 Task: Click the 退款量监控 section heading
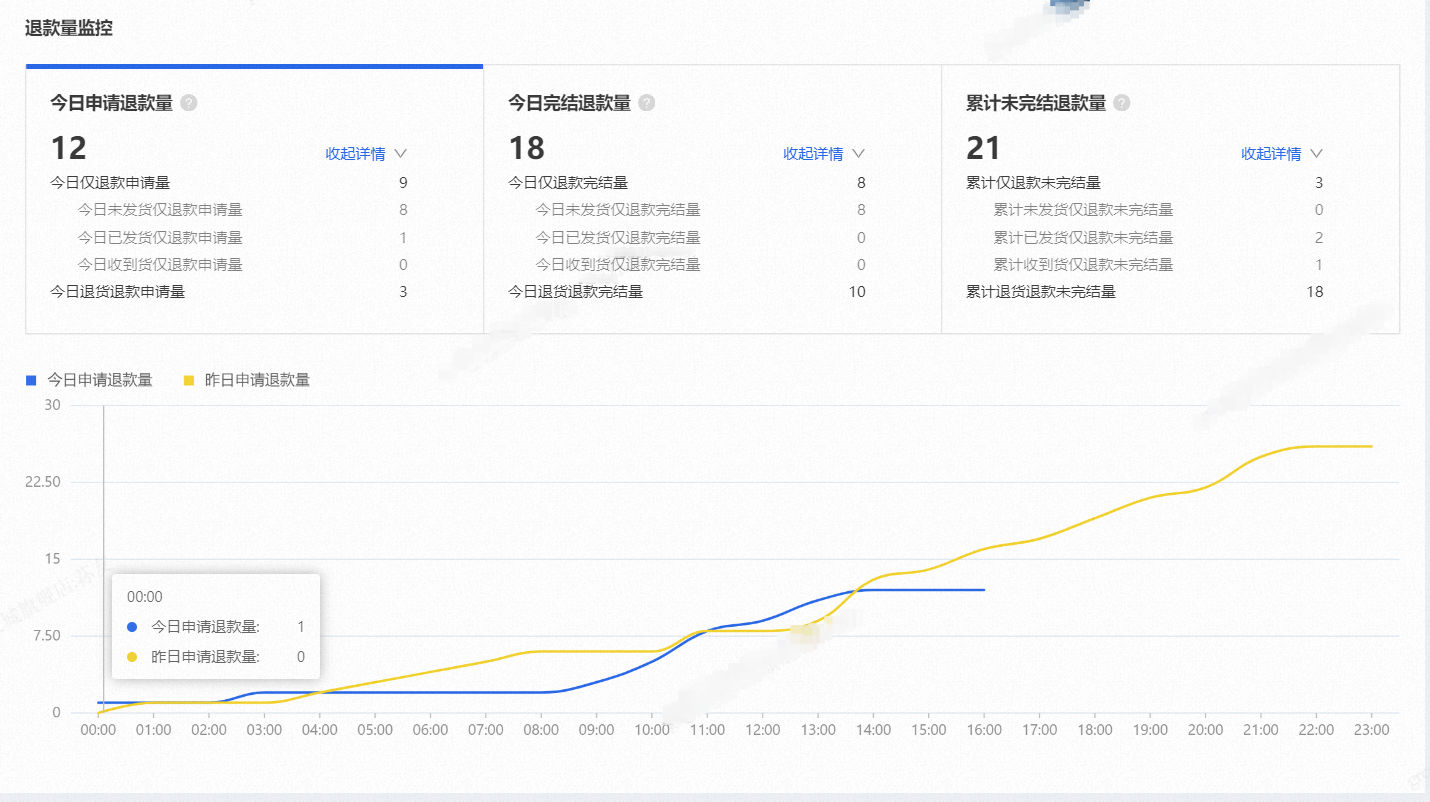pyautogui.click(x=69, y=28)
